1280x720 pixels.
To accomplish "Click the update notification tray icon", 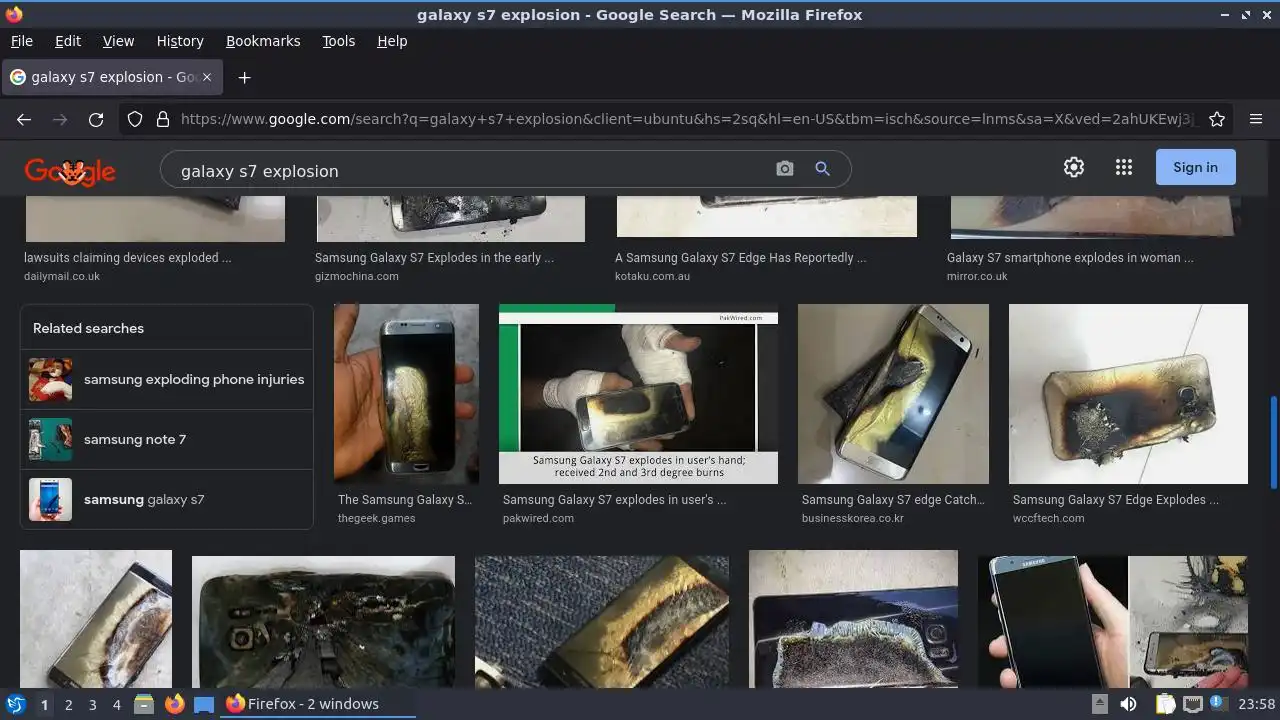I will tap(1219, 704).
